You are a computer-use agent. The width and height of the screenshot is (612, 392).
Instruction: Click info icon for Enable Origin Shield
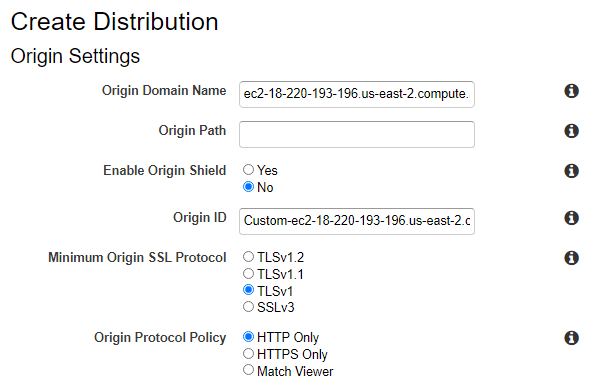tap(571, 171)
